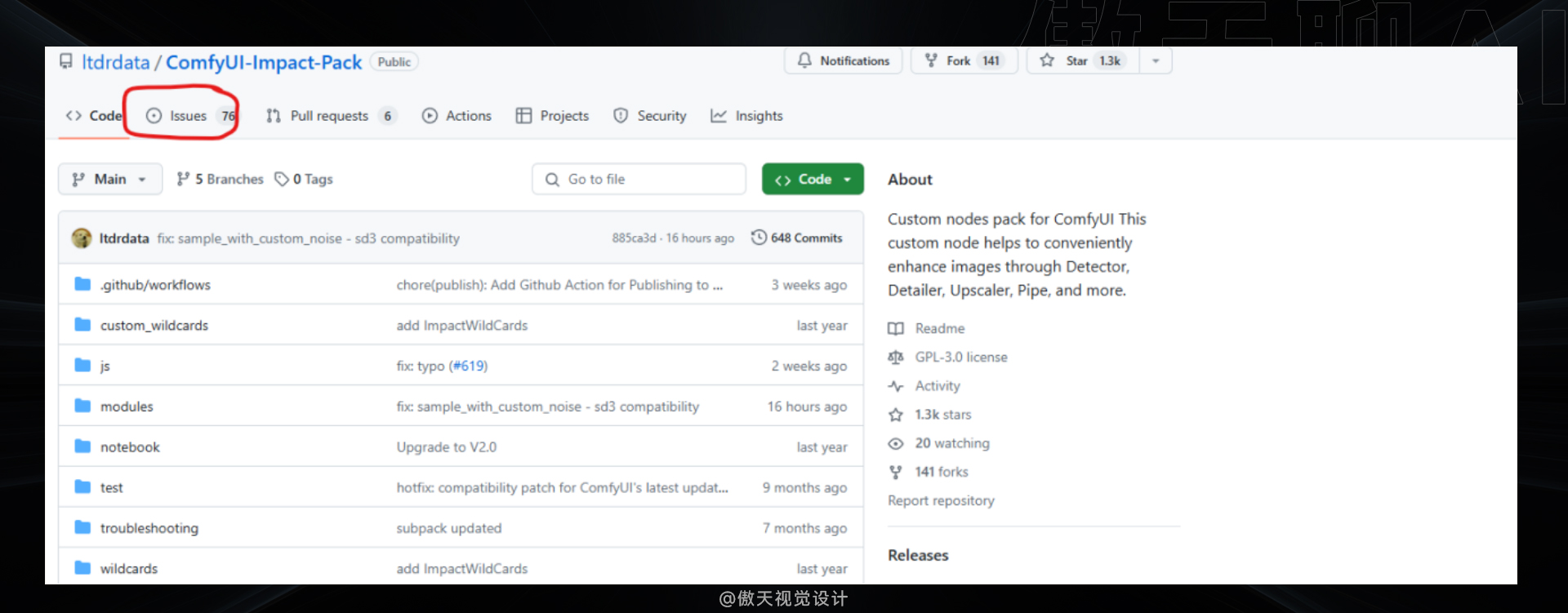Click the notebook folder icon
Viewport: 1568px width, 613px height.
click(x=82, y=446)
